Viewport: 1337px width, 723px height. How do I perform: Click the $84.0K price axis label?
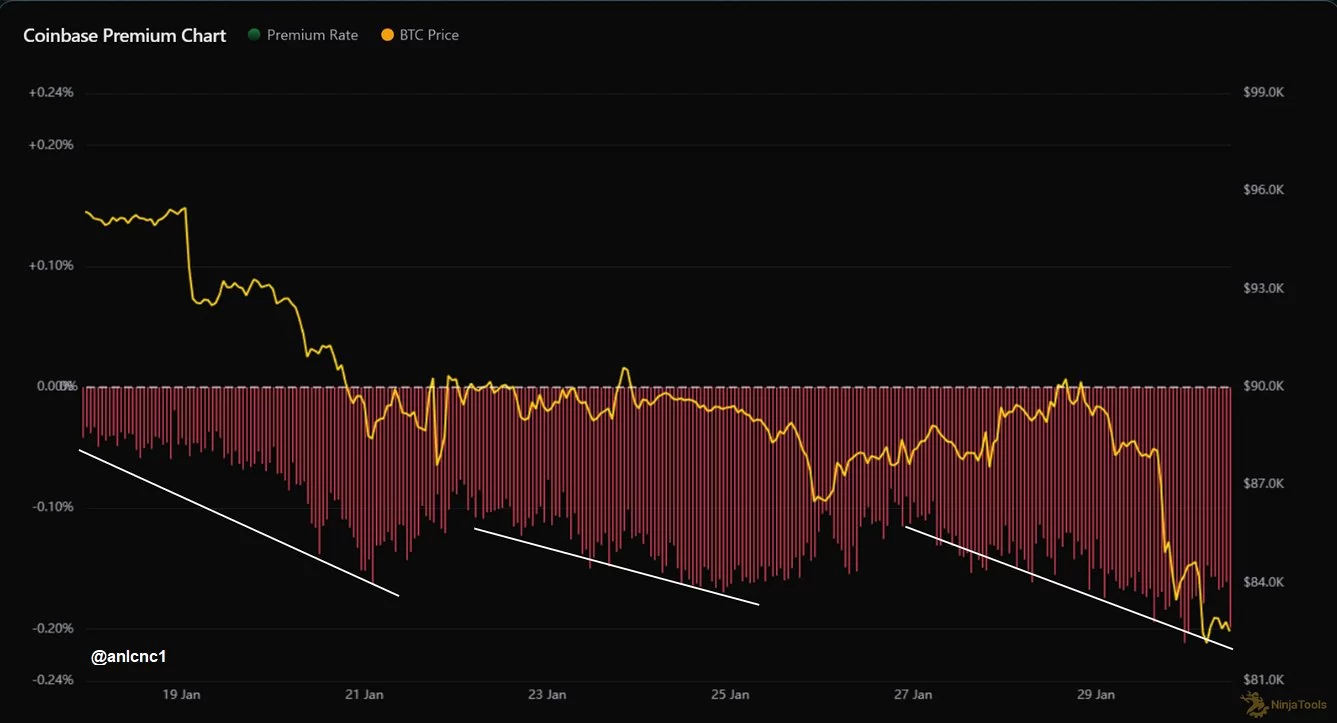click(x=1263, y=582)
